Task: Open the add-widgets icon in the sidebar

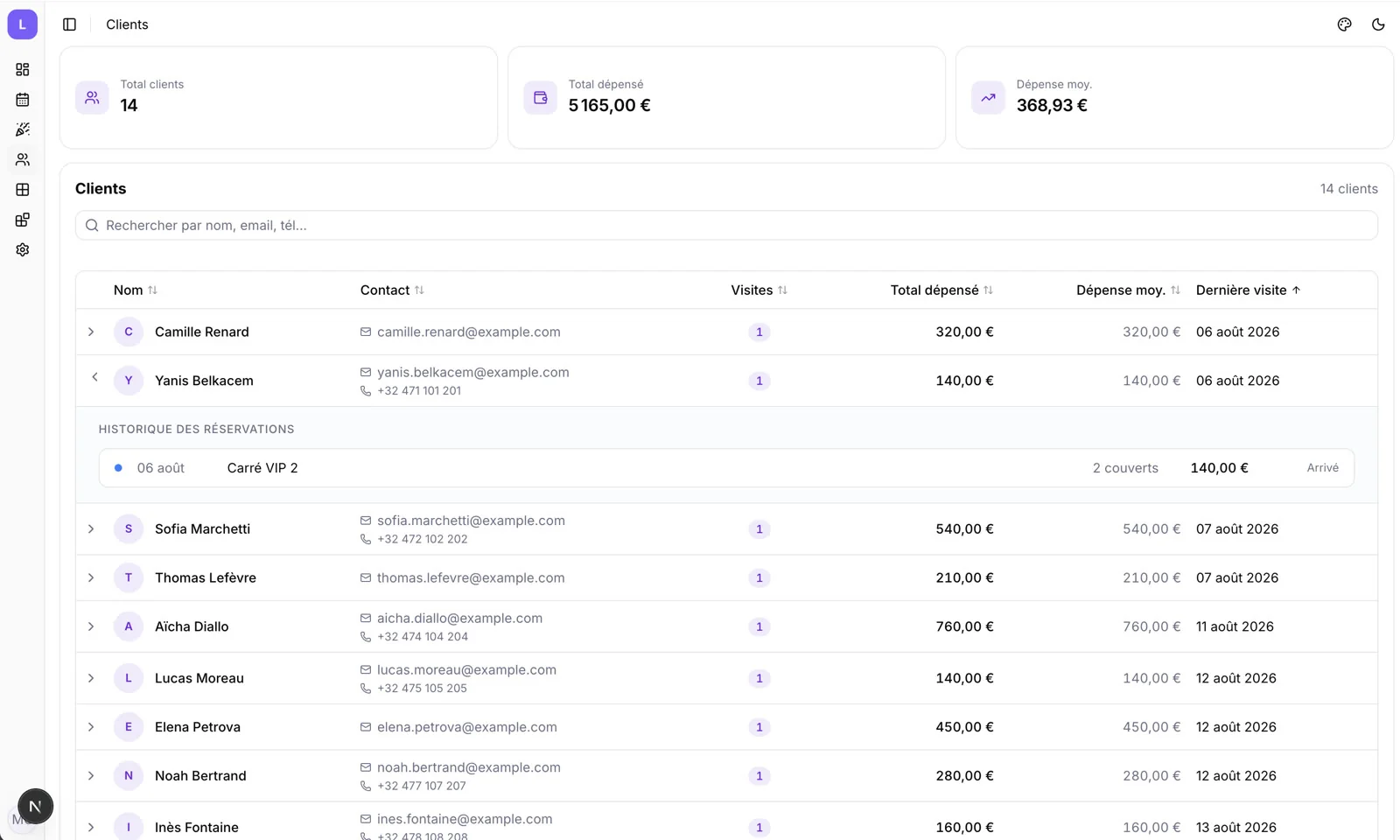Action: [23, 220]
